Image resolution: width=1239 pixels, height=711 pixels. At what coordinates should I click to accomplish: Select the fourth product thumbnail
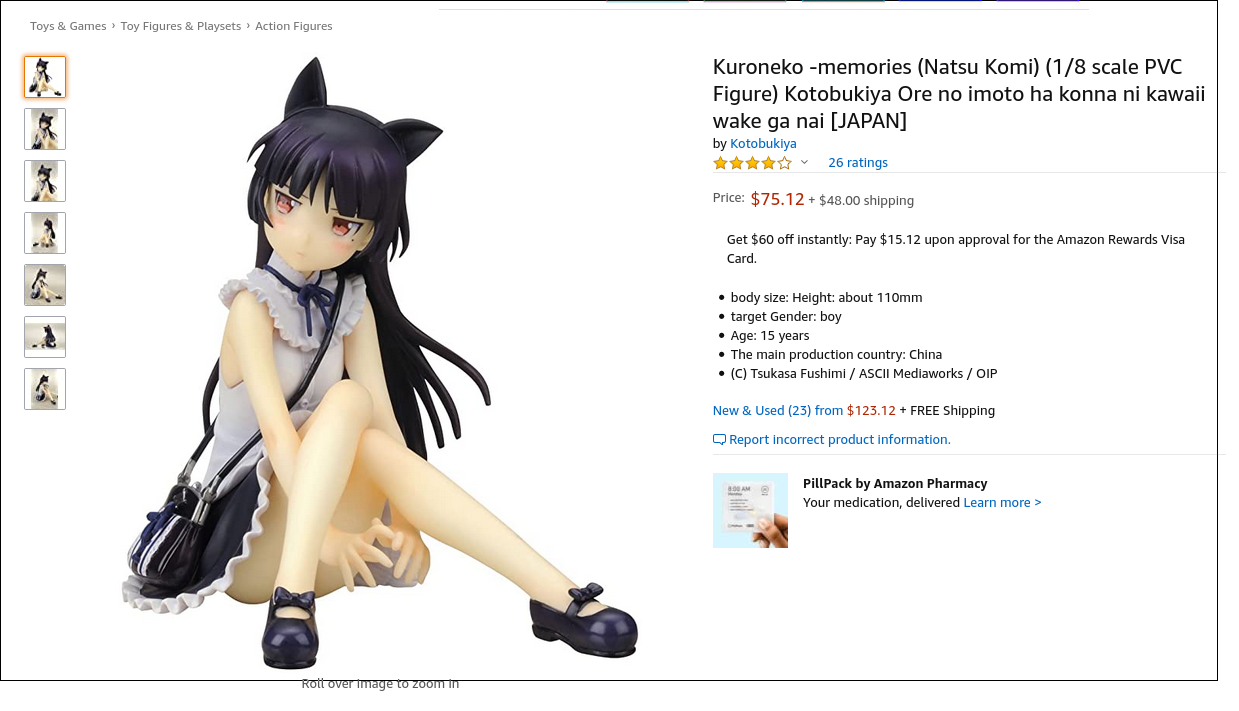(45, 233)
